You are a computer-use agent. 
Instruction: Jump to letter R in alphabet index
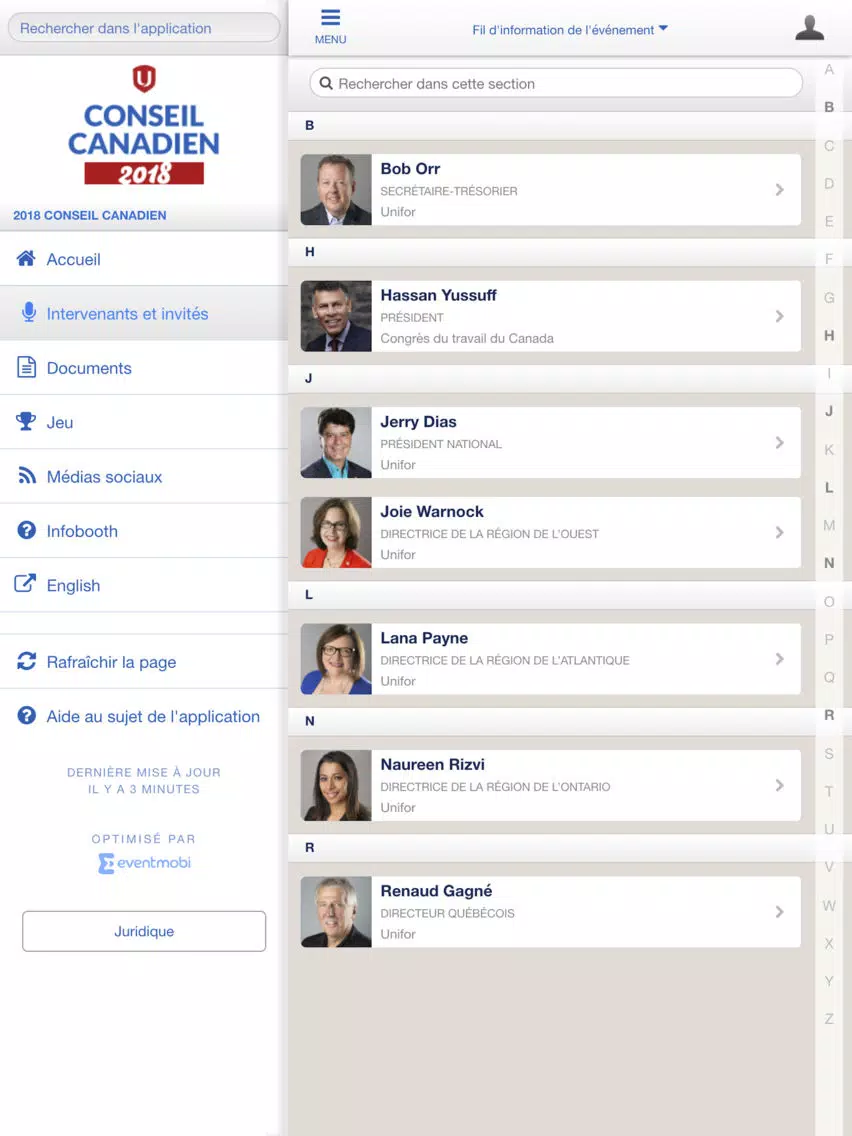pyautogui.click(x=829, y=715)
